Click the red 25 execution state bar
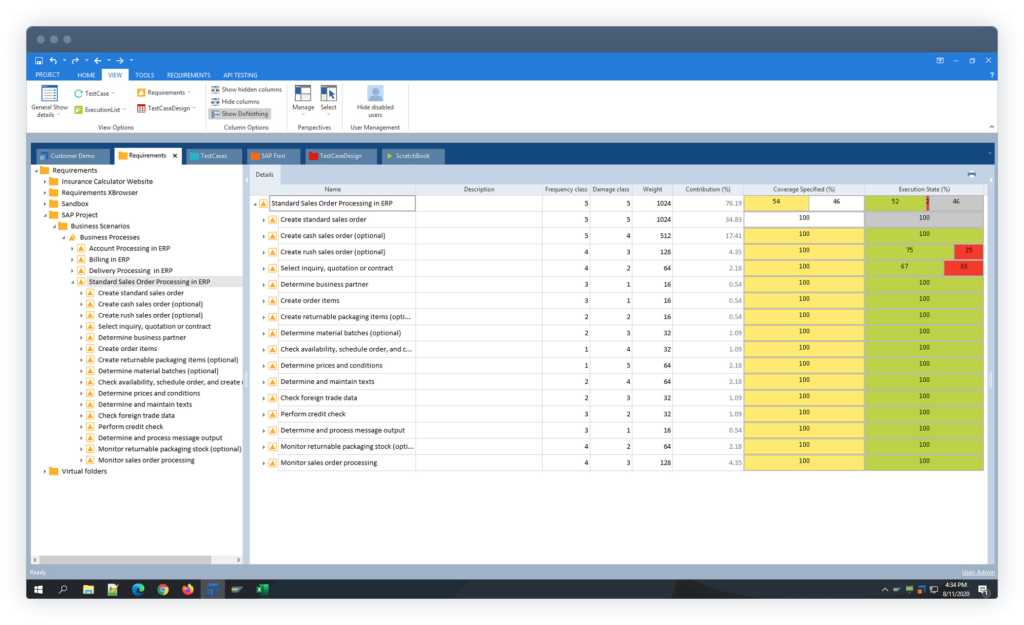Viewport: 1024px width, 625px height. (x=969, y=252)
